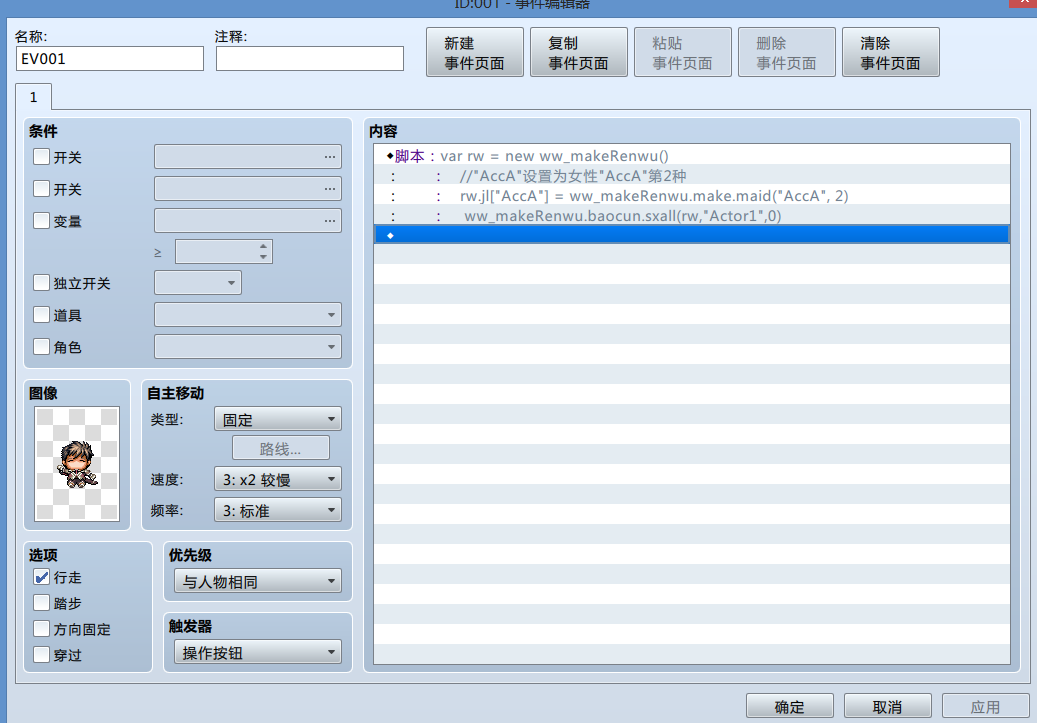Select the ww_makeRenwu.baocun.sxall script line

[692, 216]
